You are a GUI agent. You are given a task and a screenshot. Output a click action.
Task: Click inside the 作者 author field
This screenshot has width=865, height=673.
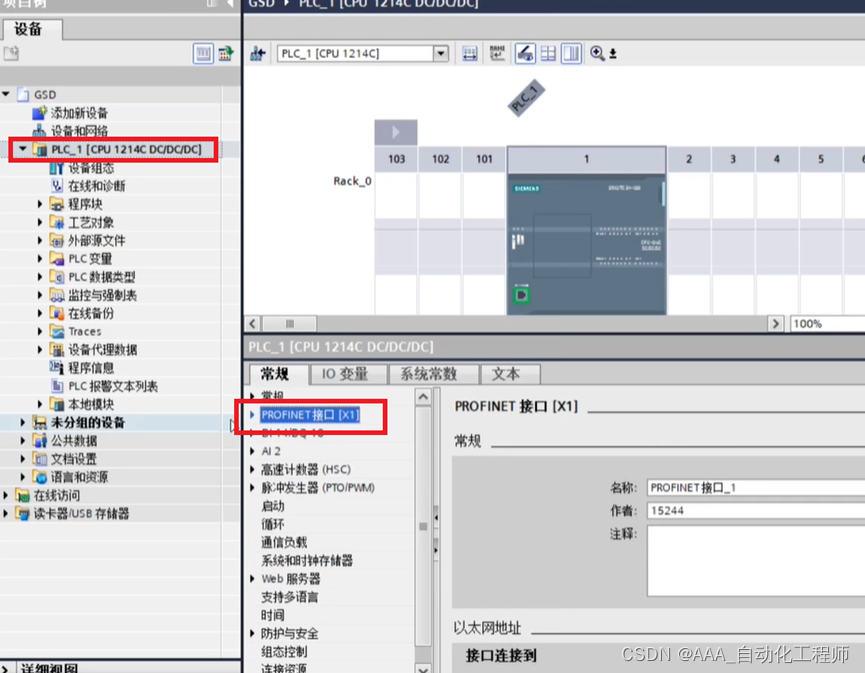click(x=756, y=510)
